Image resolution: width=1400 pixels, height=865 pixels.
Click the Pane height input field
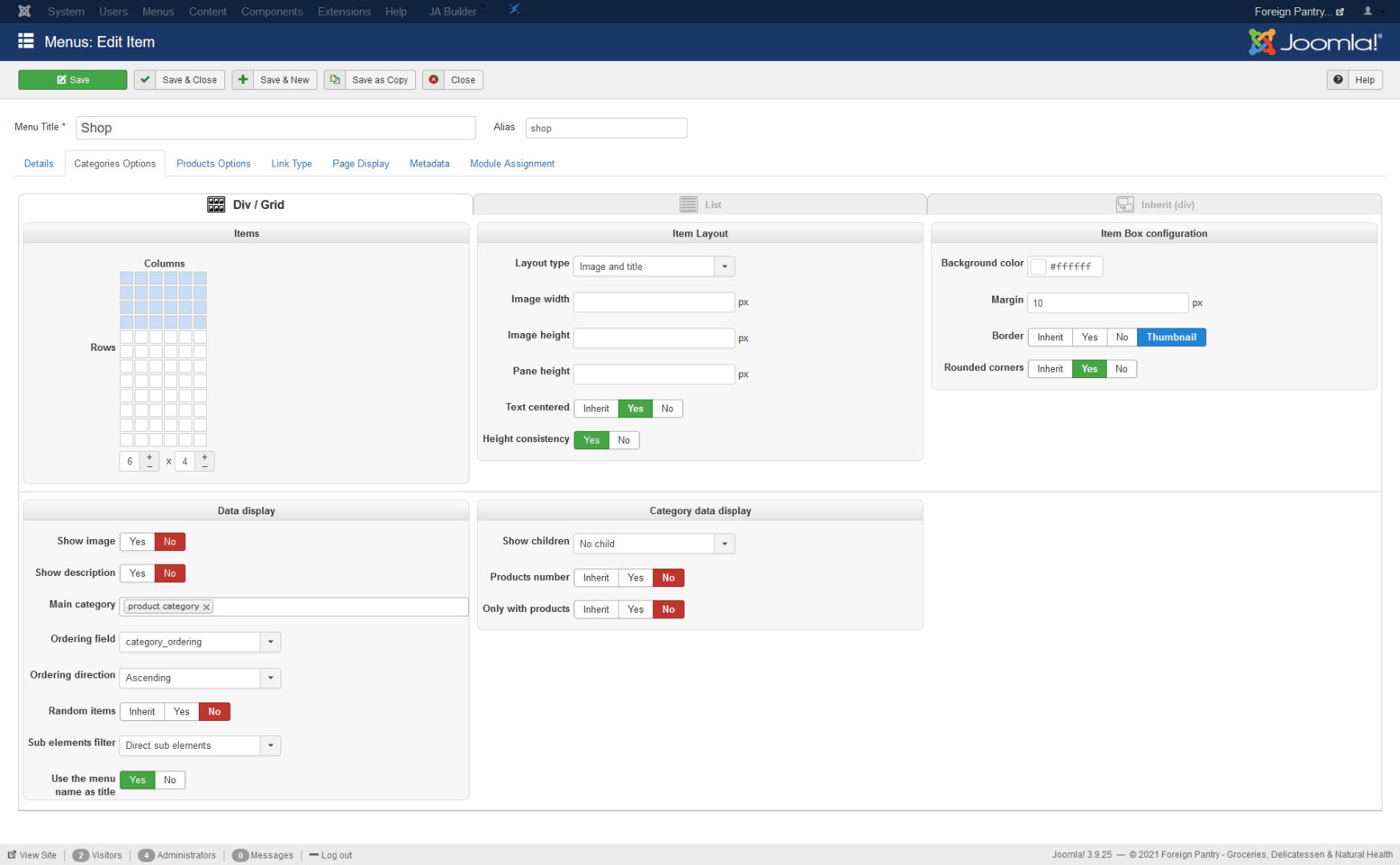pyautogui.click(x=654, y=375)
